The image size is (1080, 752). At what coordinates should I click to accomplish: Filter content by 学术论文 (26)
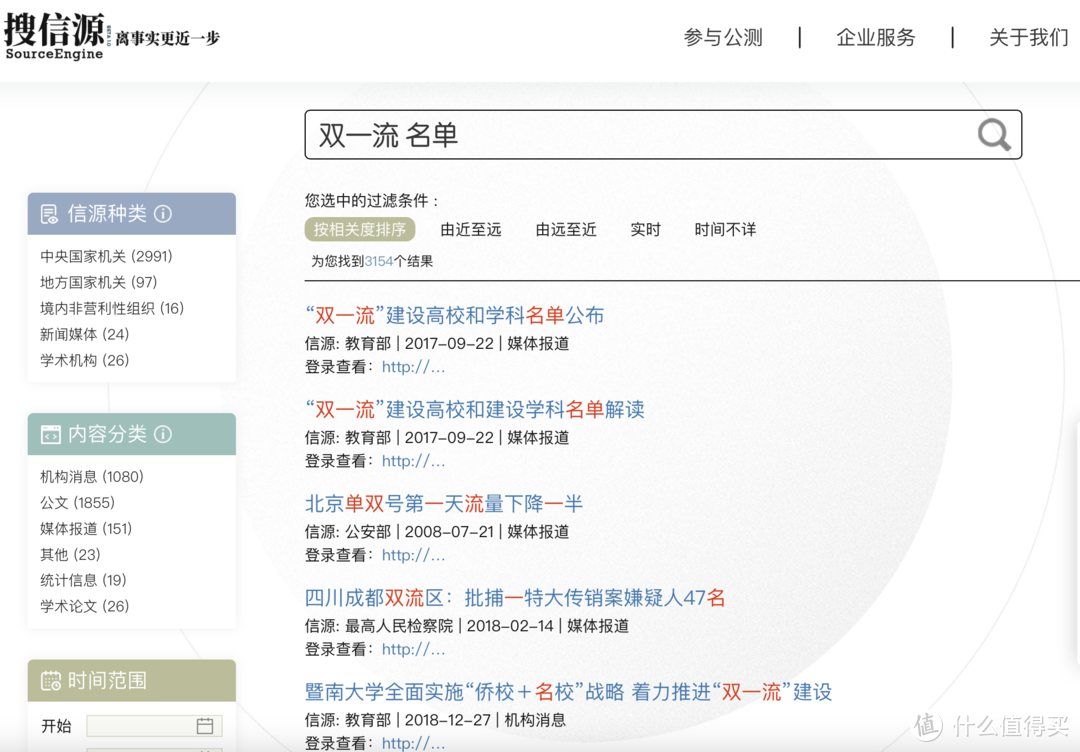click(x=85, y=607)
